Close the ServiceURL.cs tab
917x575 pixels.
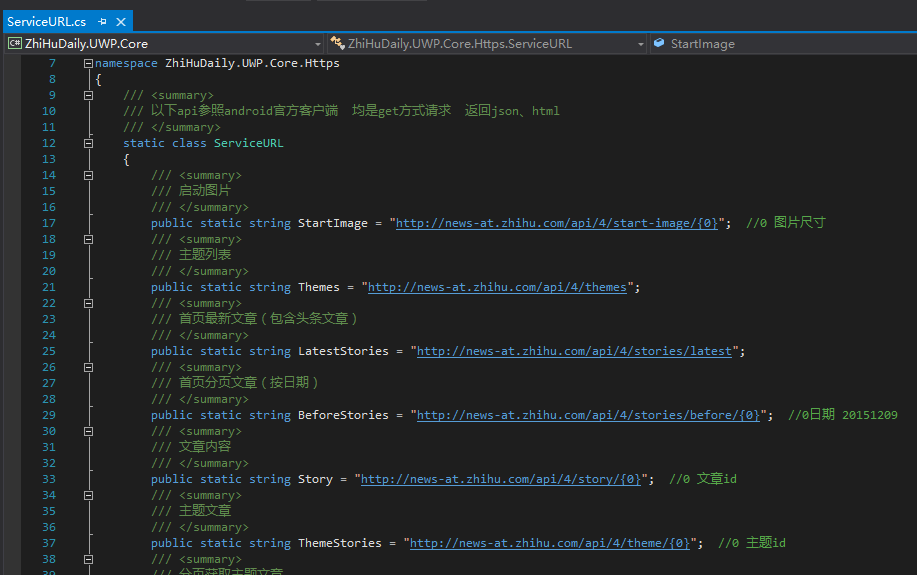(120, 22)
